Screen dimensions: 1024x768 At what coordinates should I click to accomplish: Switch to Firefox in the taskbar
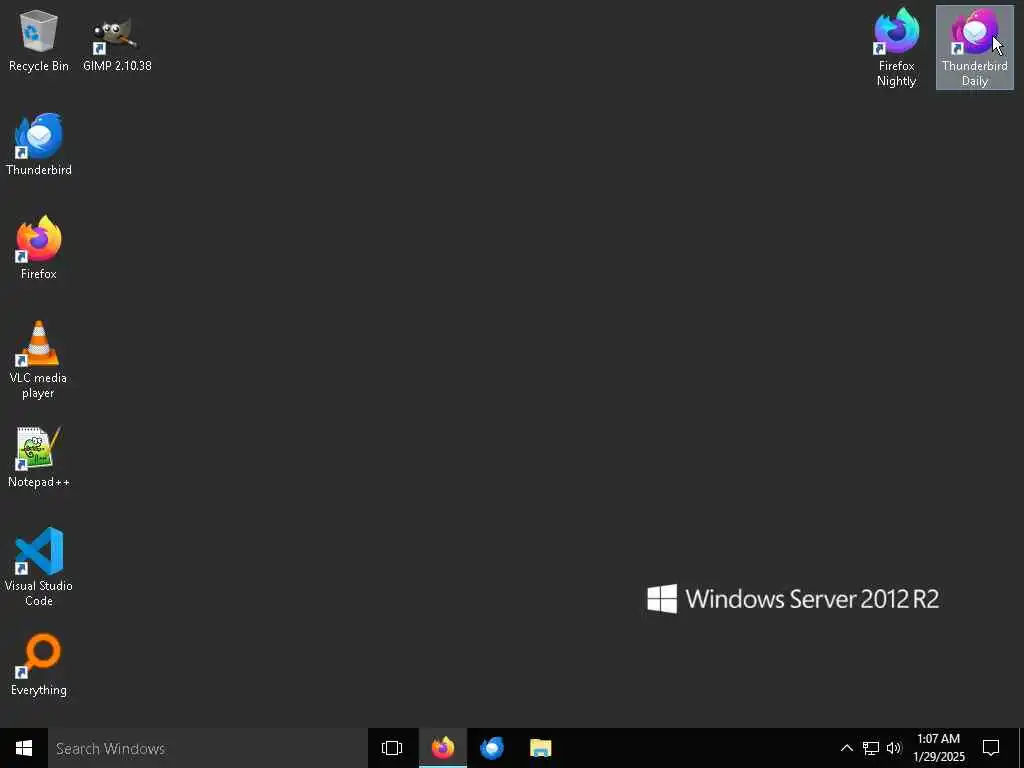point(443,748)
